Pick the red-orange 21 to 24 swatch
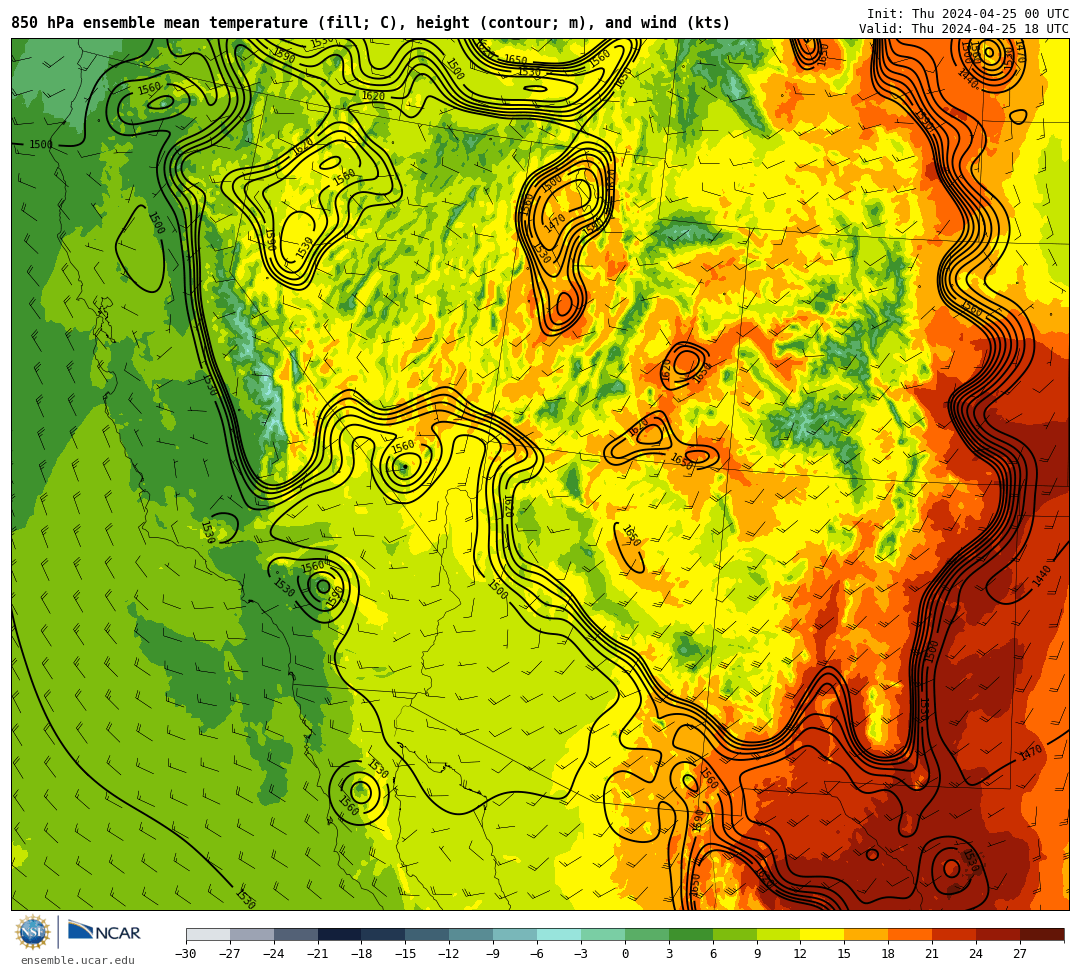The image size is (1080, 973). point(955,934)
